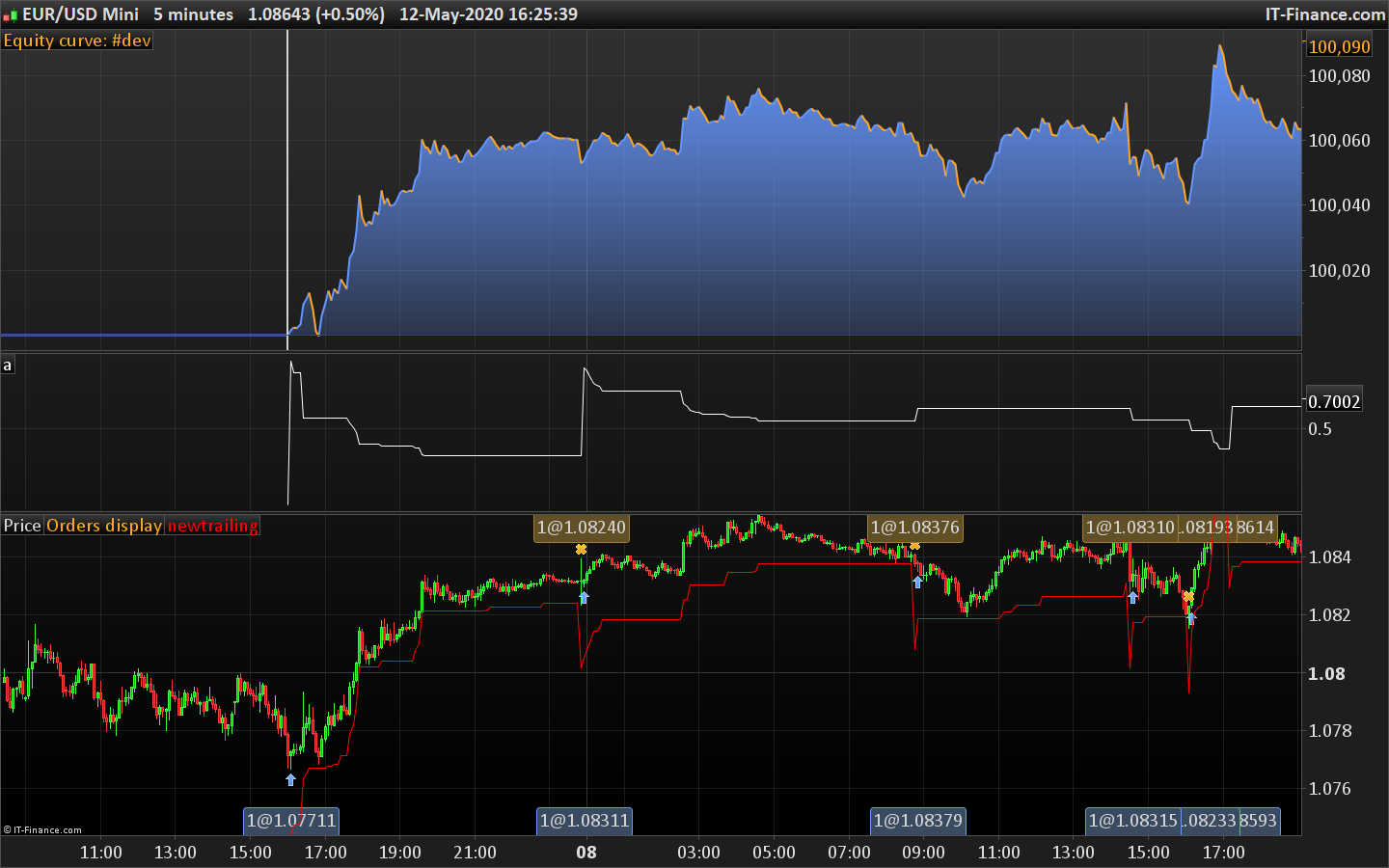
Task: Click the orange X exit marker under 1@1.08376
Action: (x=914, y=547)
